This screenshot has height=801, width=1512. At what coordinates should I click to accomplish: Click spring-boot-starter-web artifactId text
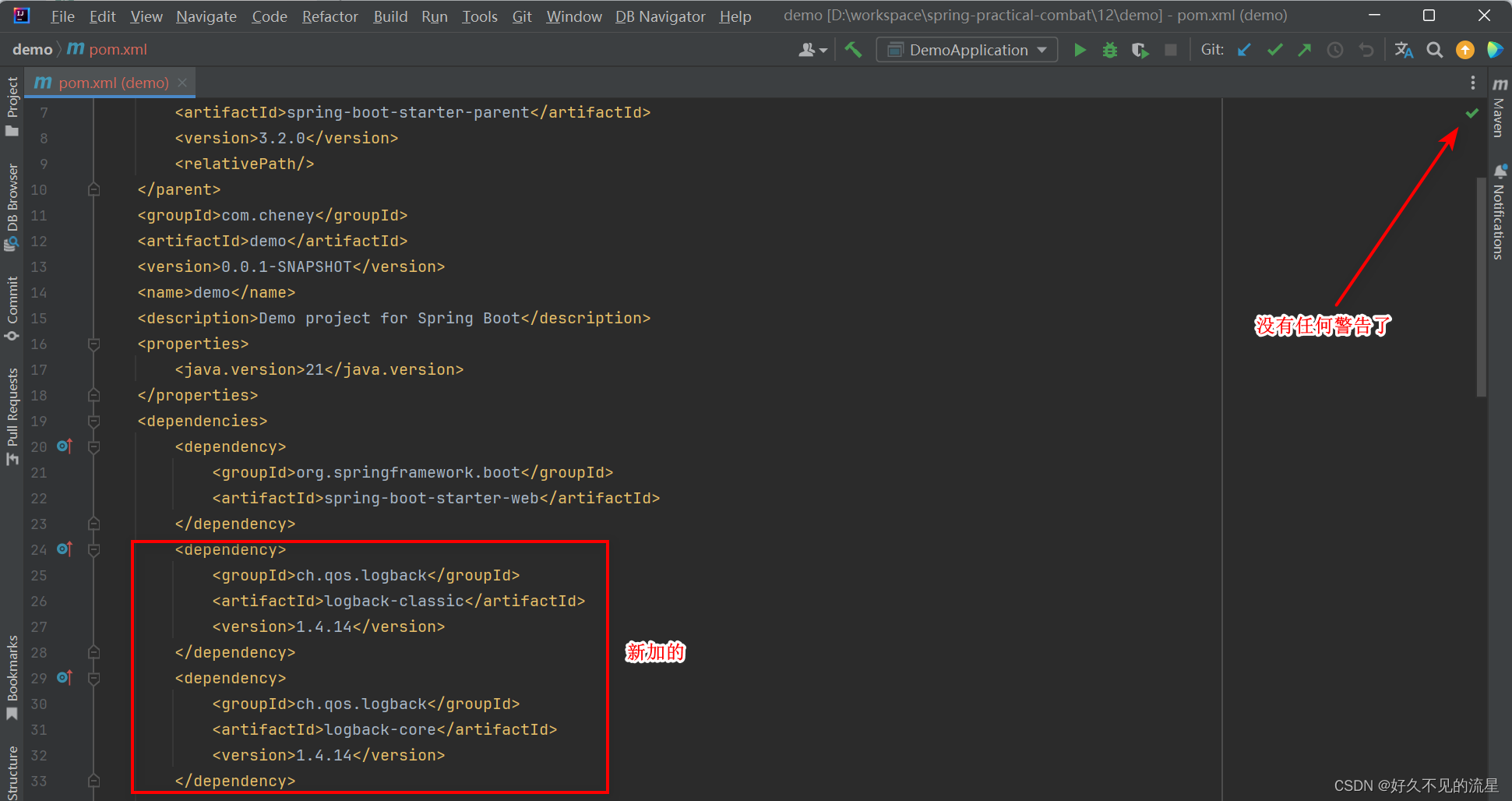[432, 498]
